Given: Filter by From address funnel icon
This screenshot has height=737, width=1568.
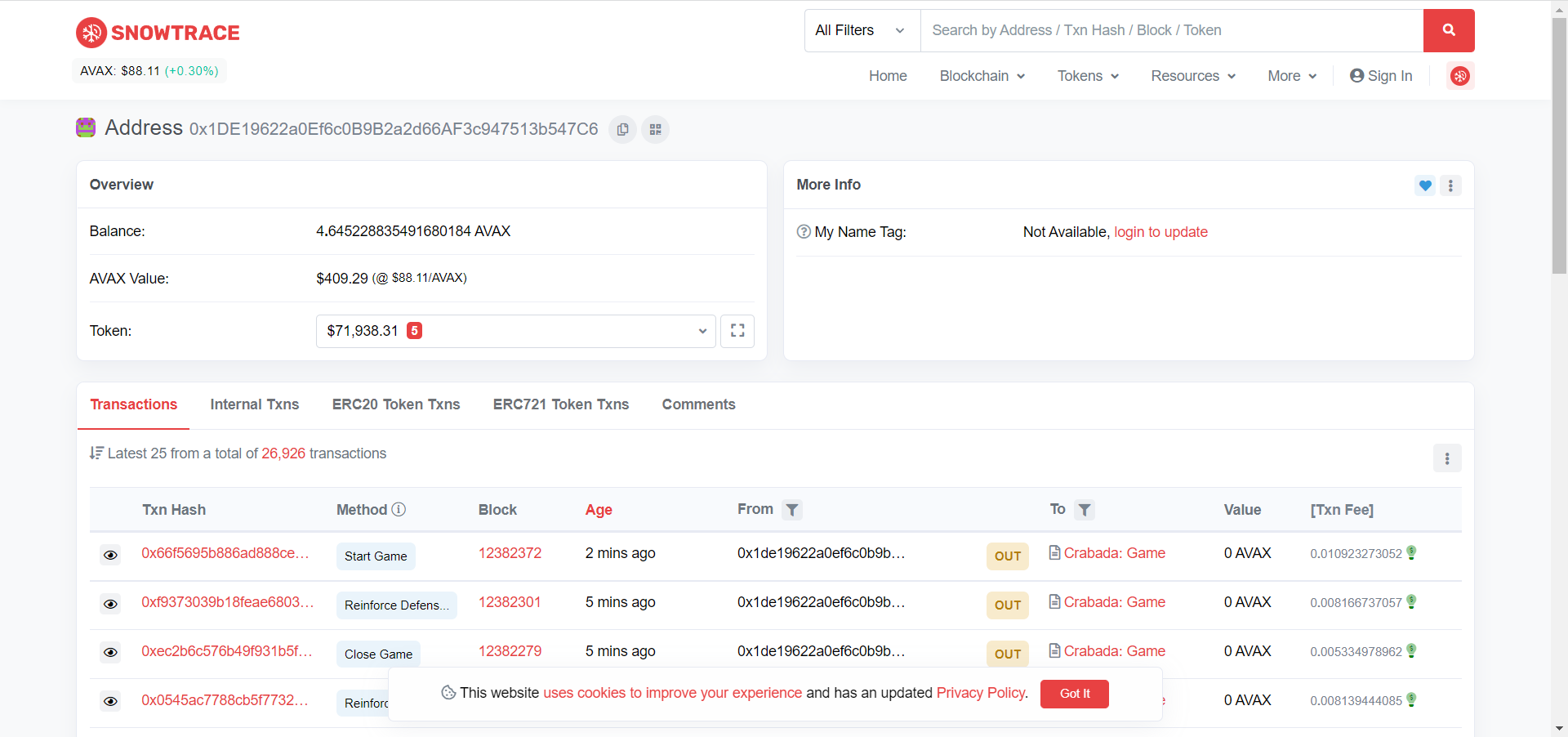Looking at the screenshot, I should [791, 510].
